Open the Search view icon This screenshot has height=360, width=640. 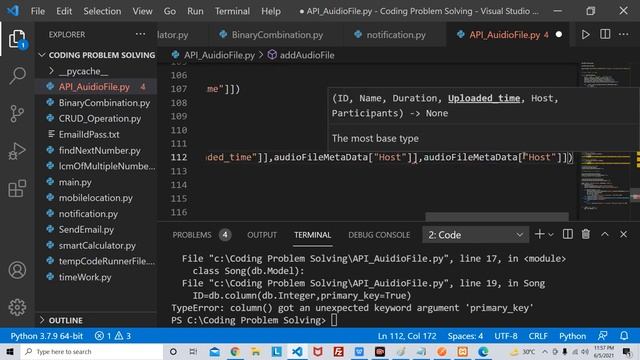17,76
